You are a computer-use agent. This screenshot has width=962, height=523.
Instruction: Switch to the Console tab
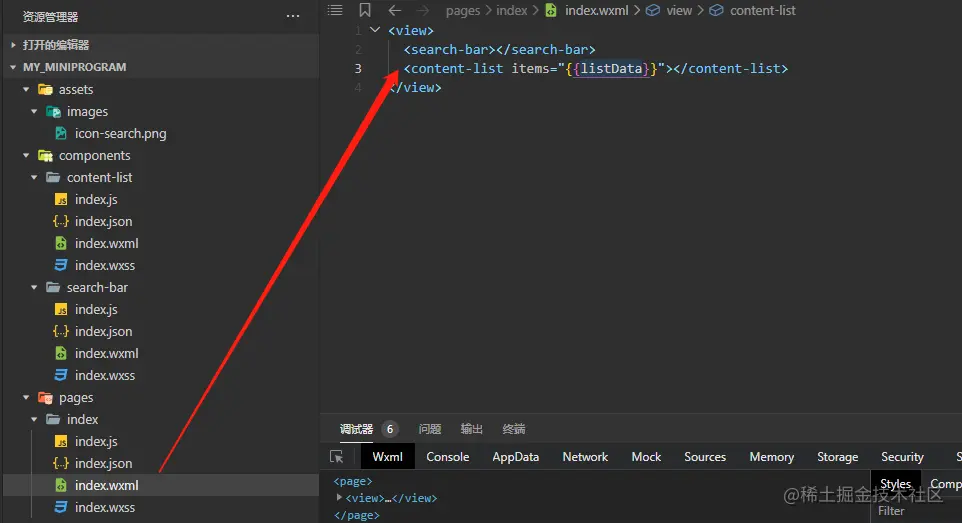(x=448, y=457)
